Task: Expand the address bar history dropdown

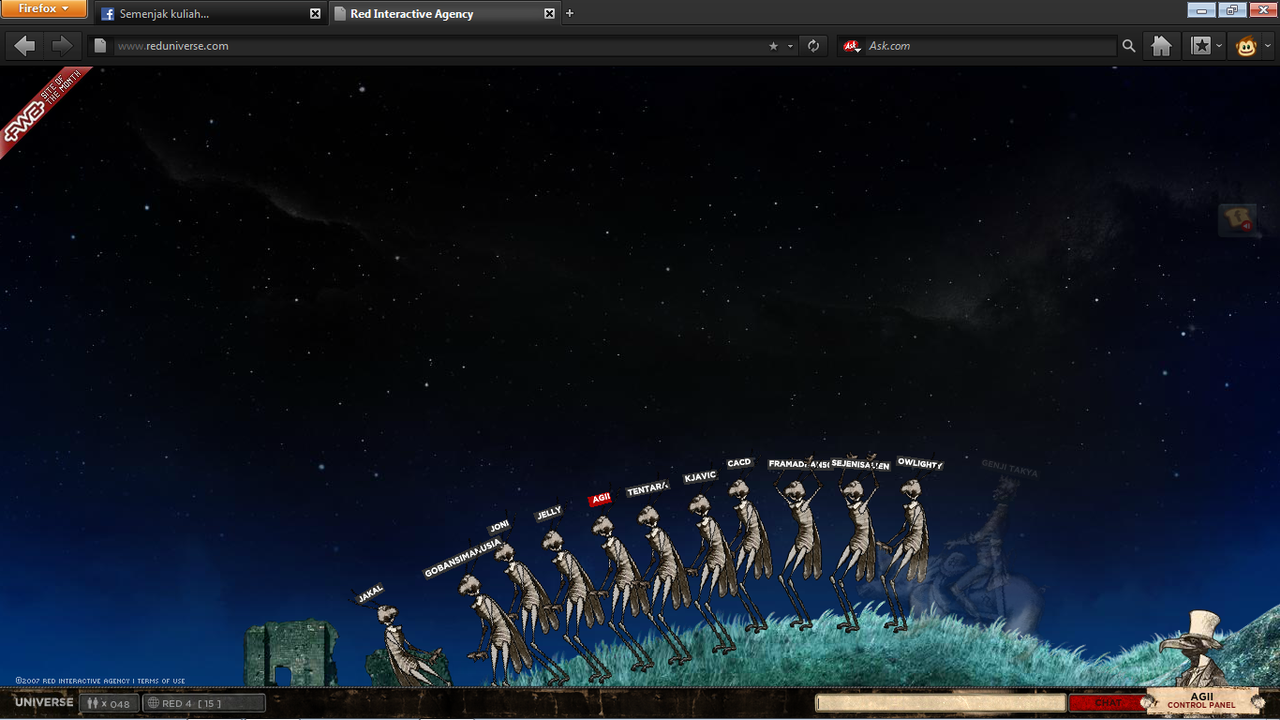Action: [x=790, y=46]
